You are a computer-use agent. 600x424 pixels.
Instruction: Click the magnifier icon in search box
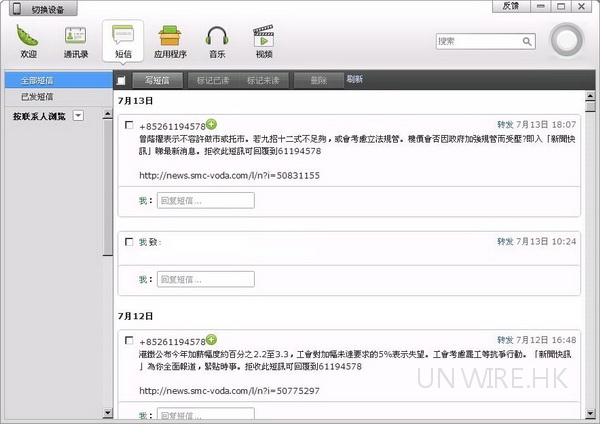pos(530,41)
